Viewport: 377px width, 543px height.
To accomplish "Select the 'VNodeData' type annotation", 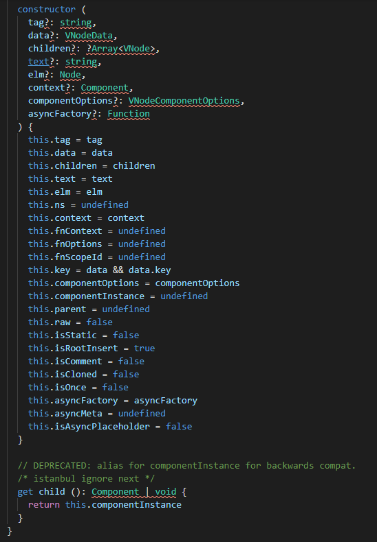I will click(x=89, y=36).
